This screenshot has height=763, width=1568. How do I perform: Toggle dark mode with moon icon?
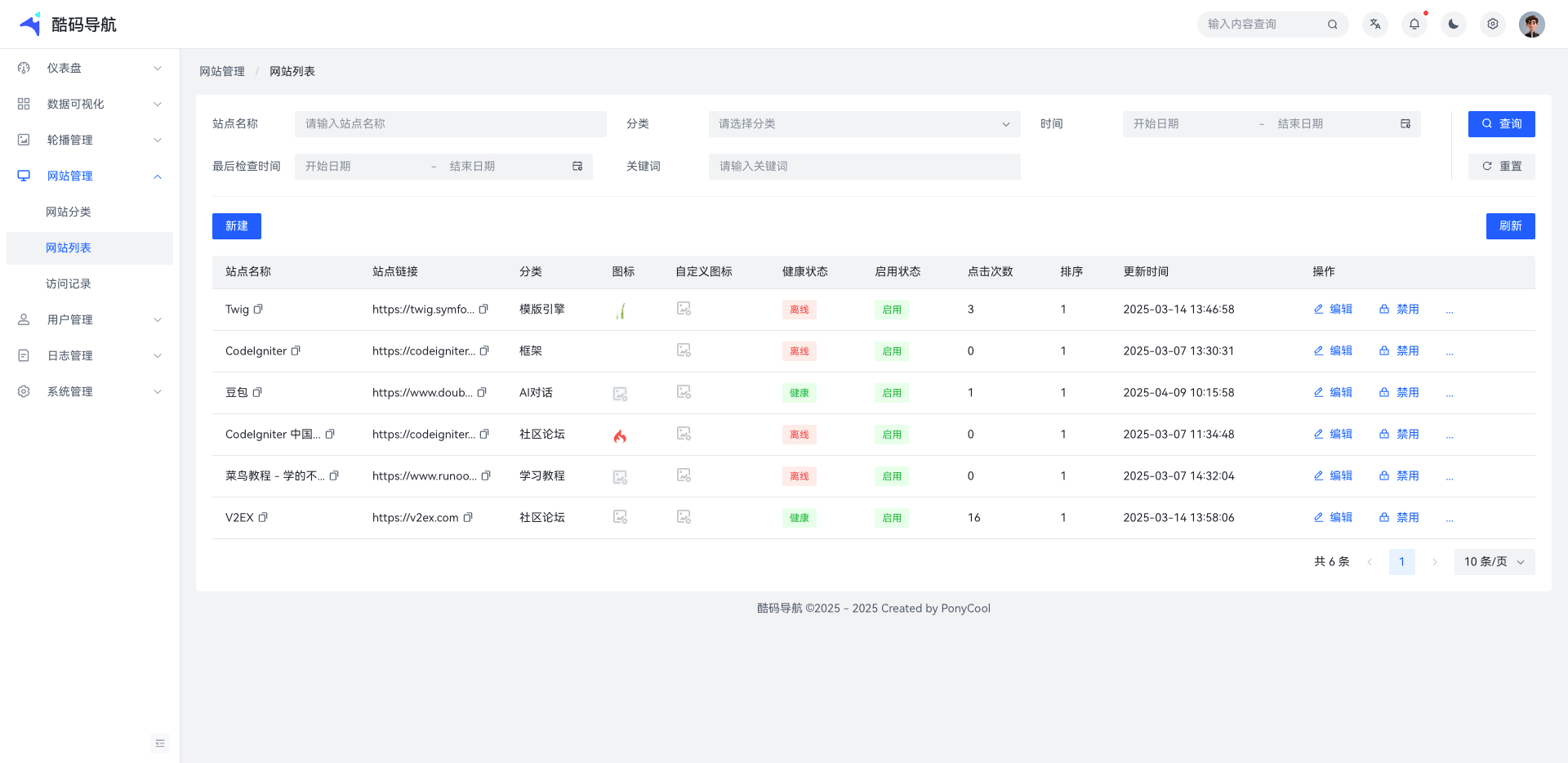tap(1454, 25)
